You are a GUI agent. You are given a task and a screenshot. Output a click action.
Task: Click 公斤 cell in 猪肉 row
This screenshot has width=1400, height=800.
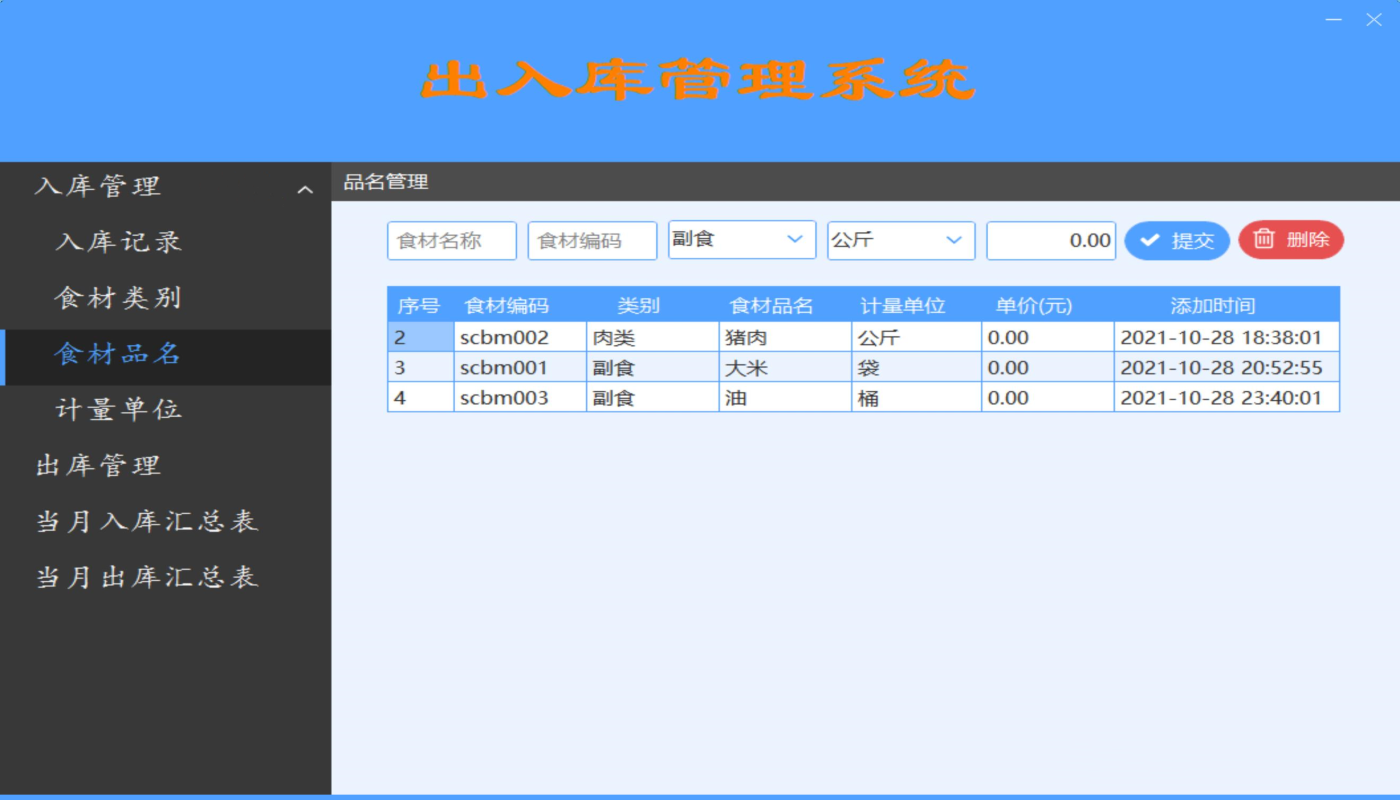coord(916,337)
